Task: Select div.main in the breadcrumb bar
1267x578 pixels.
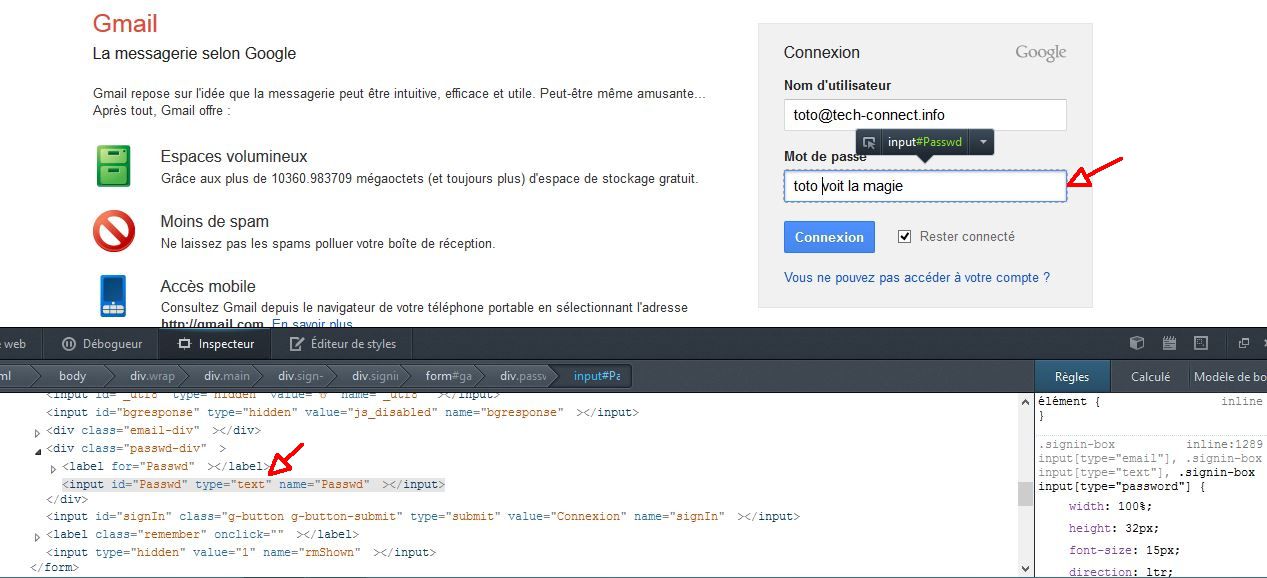Action: [x=227, y=377]
